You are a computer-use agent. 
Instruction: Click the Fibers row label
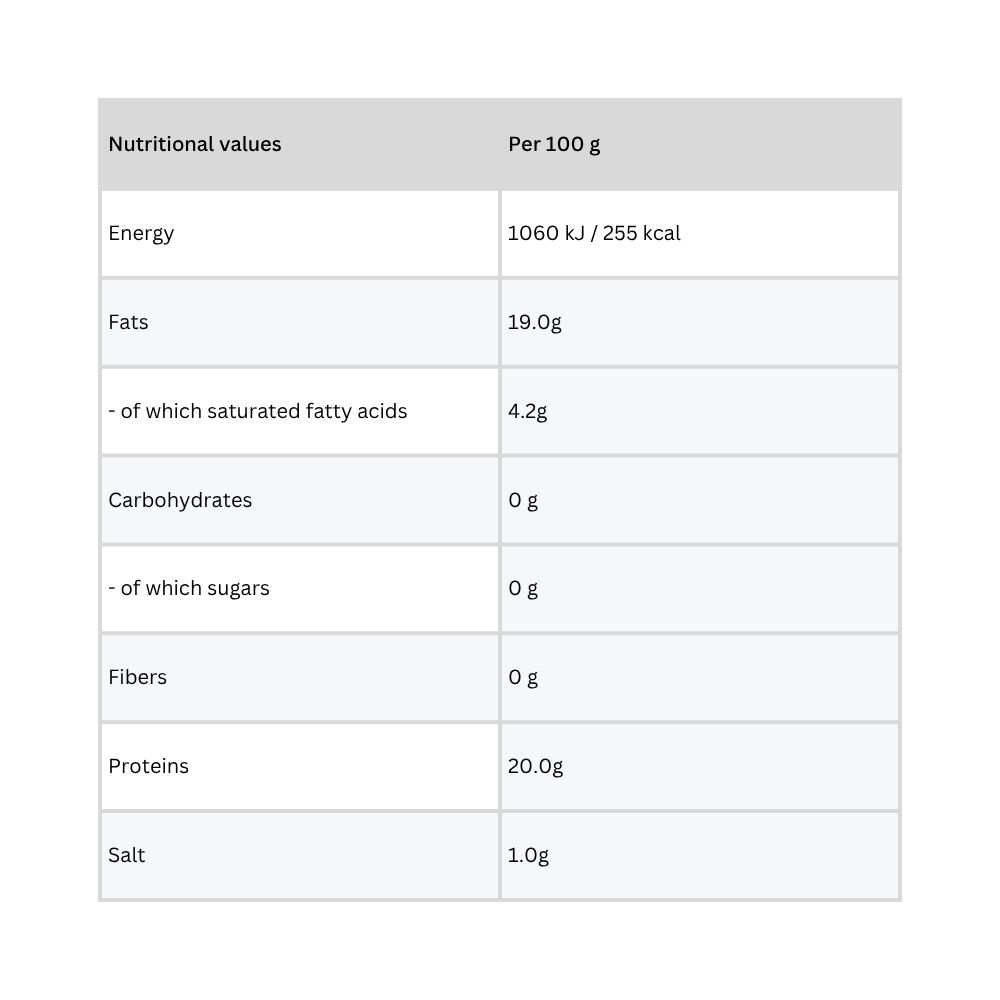(x=137, y=677)
